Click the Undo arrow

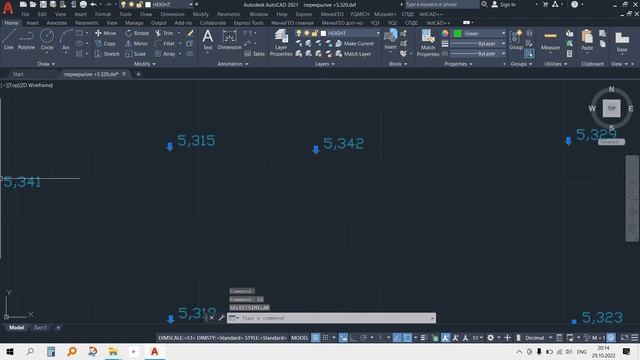coord(93,4)
